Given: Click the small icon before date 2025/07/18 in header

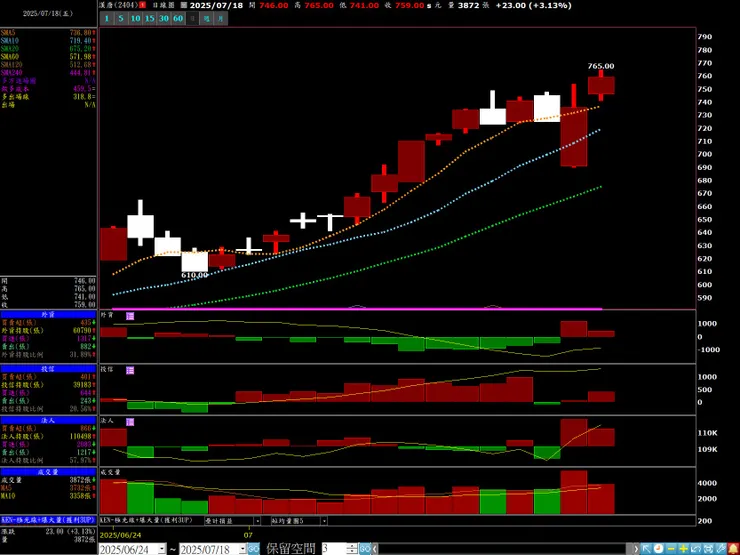Looking at the screenshot, I should coord(184,6).
